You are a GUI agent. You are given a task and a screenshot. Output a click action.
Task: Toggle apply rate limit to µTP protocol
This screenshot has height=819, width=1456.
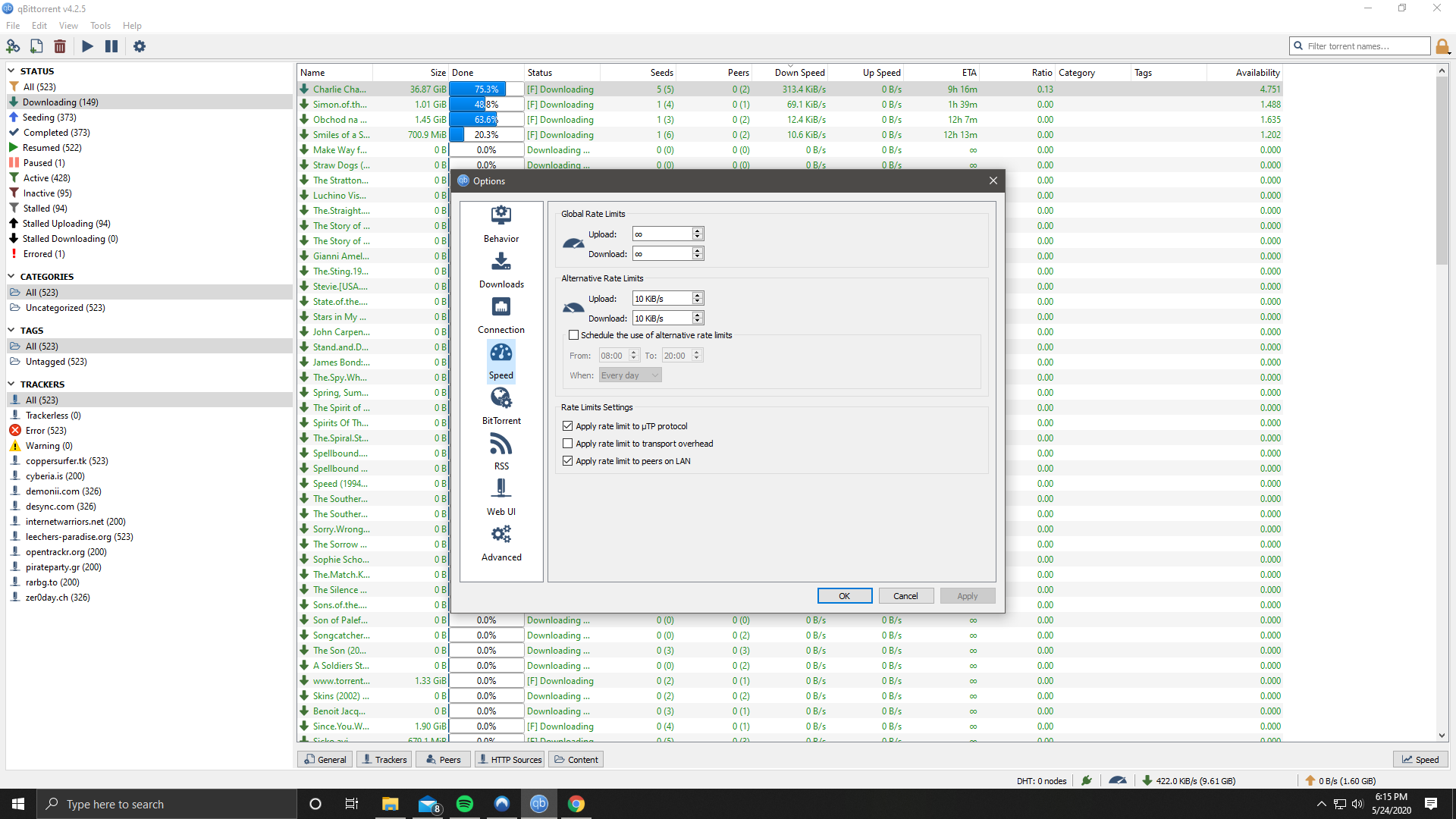pyautogui.click(x=568, y=426)
